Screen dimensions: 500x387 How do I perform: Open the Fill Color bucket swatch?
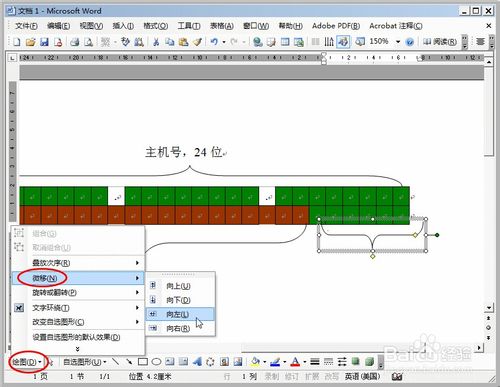click(x=255, y=362)
